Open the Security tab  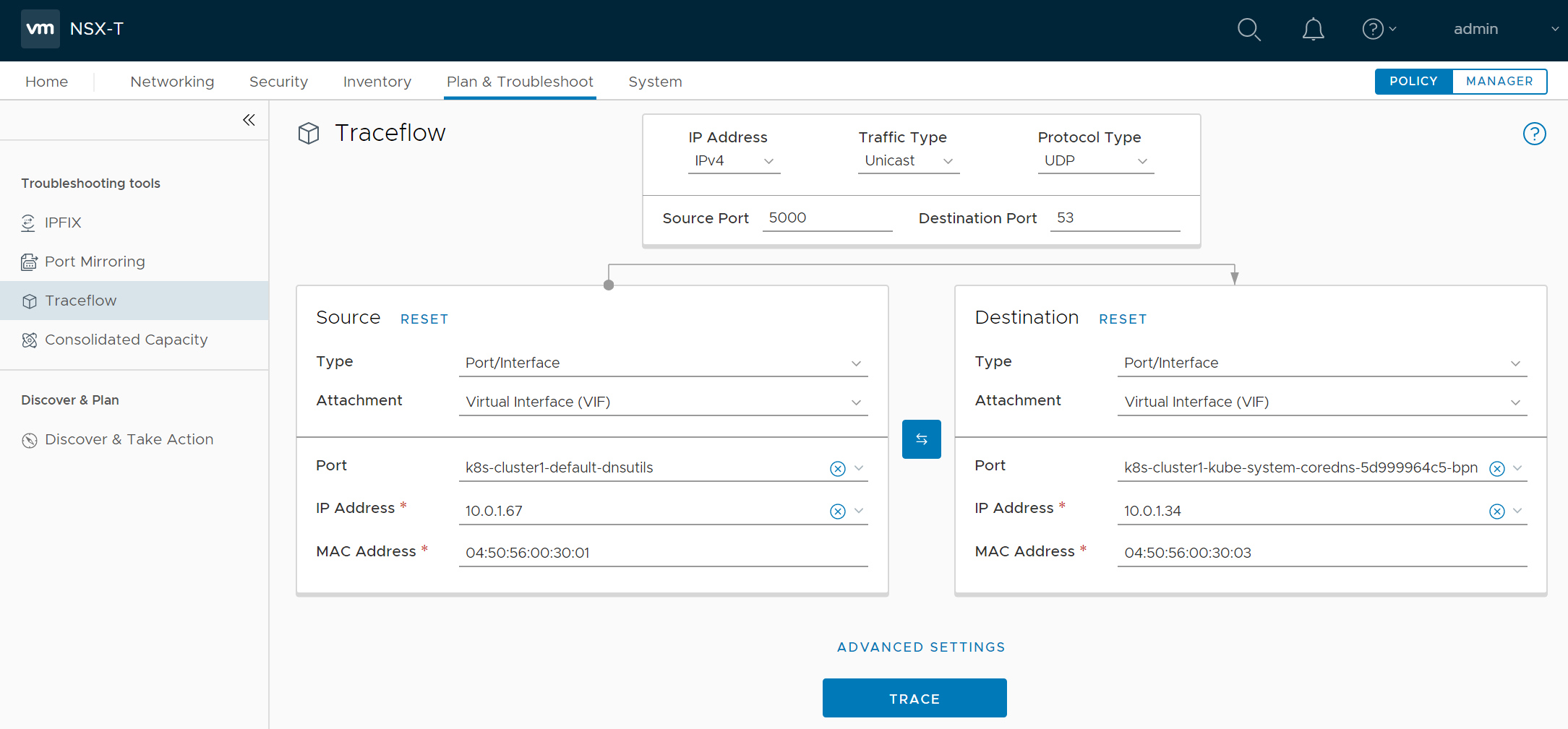[278, 82]
